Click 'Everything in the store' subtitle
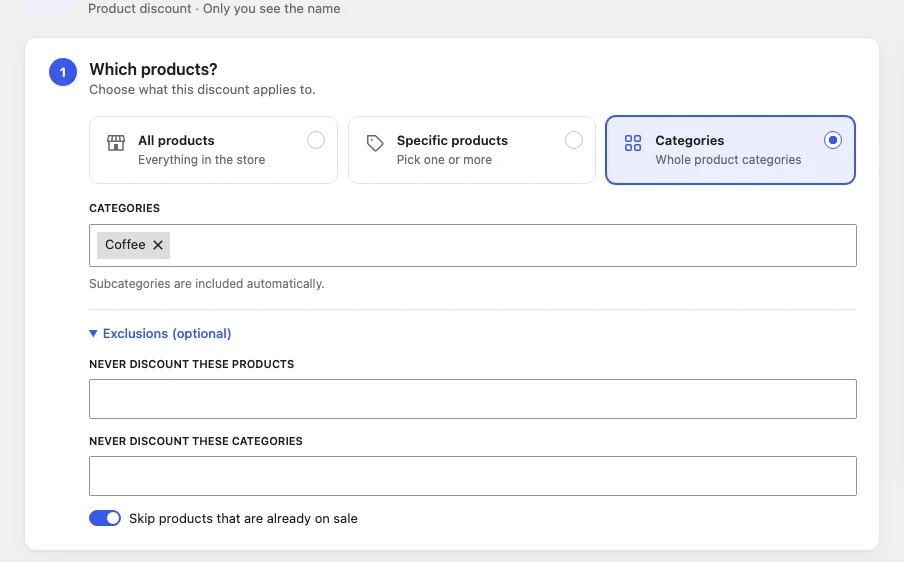 (202, 160)
